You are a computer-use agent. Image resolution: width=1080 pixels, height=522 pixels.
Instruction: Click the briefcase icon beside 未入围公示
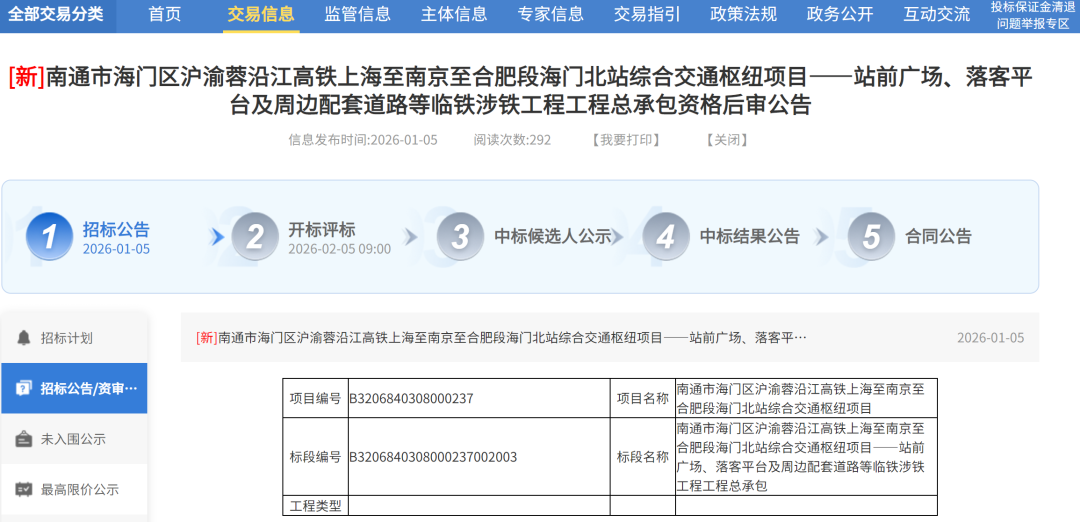pyautogui.click(x=24, y=439)
